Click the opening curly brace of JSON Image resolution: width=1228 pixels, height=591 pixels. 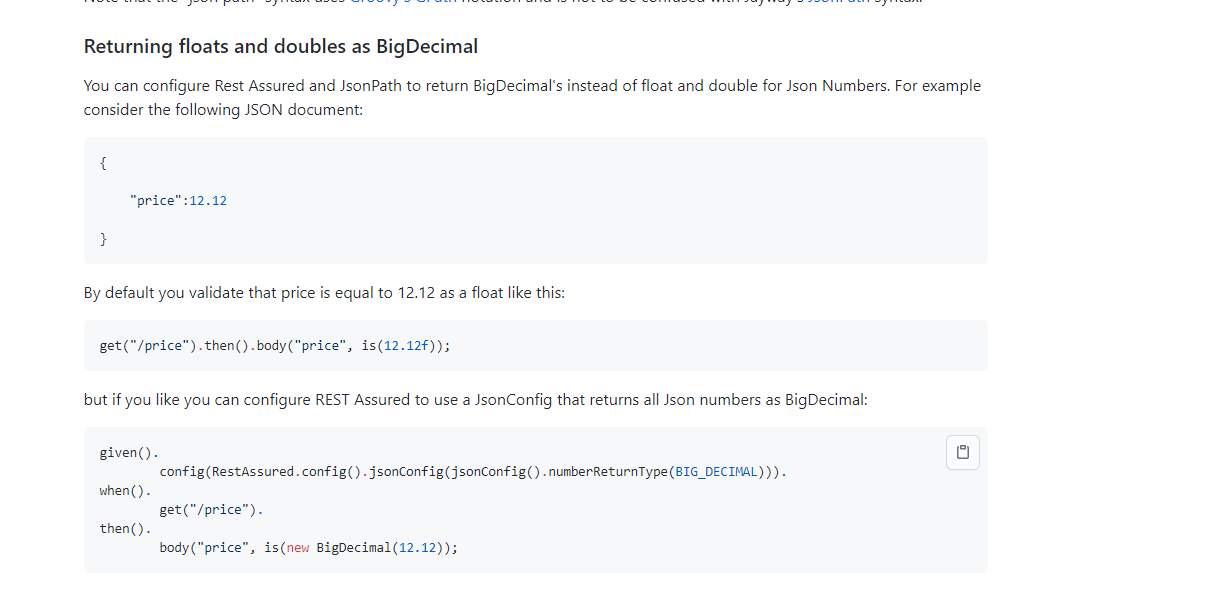point(103,162)
